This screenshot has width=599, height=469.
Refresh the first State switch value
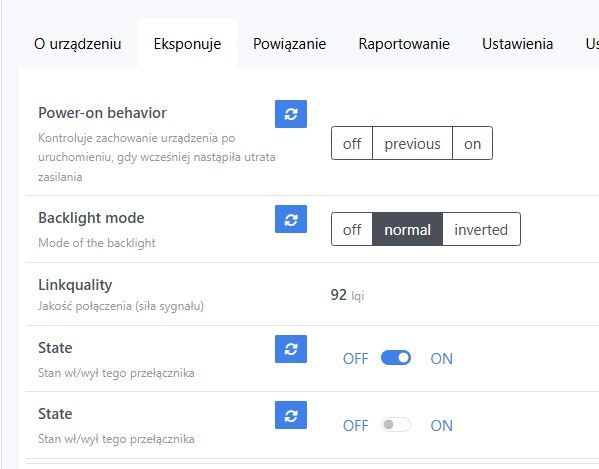pos(291,349)
